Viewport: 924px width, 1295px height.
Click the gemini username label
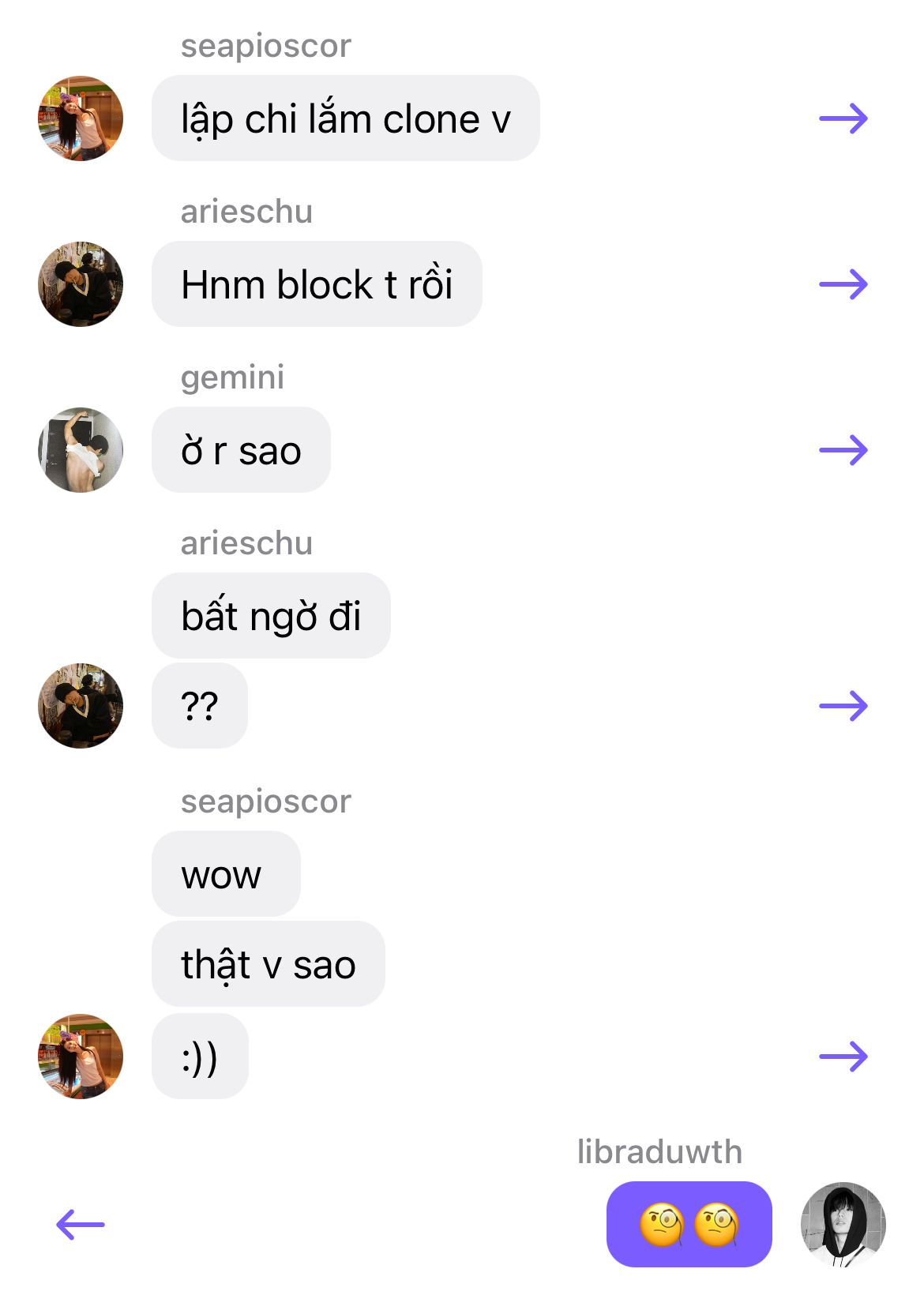pyautogui.click(x=232, y=377)
